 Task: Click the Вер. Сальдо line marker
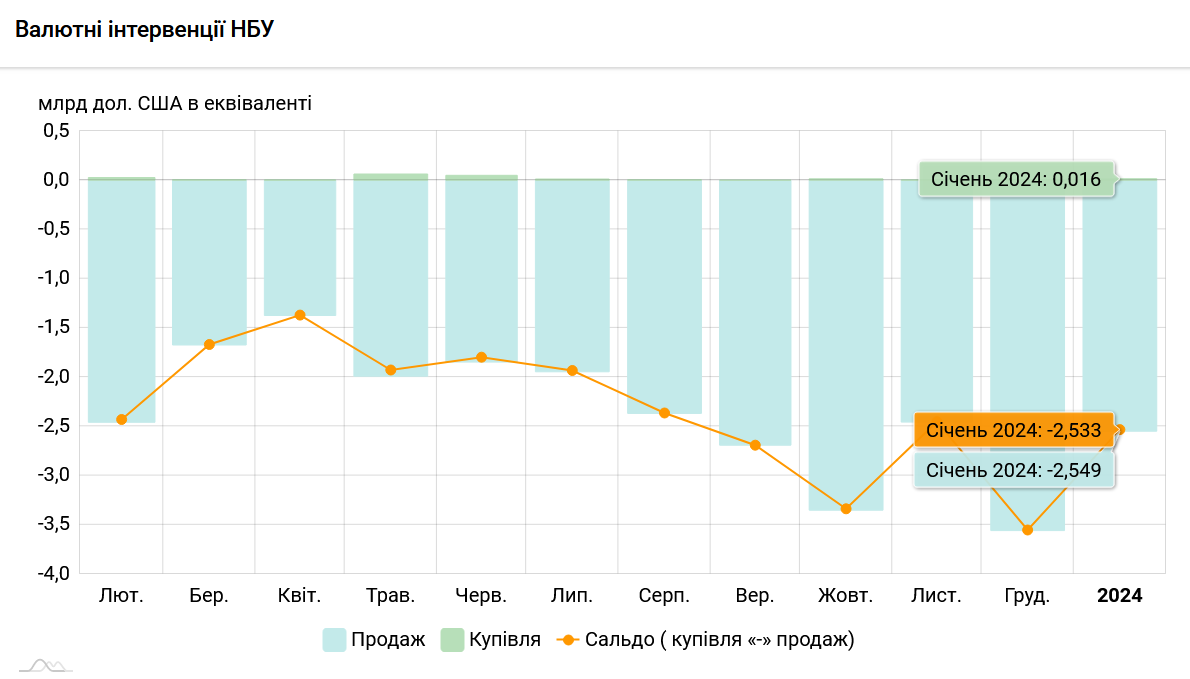755,445
